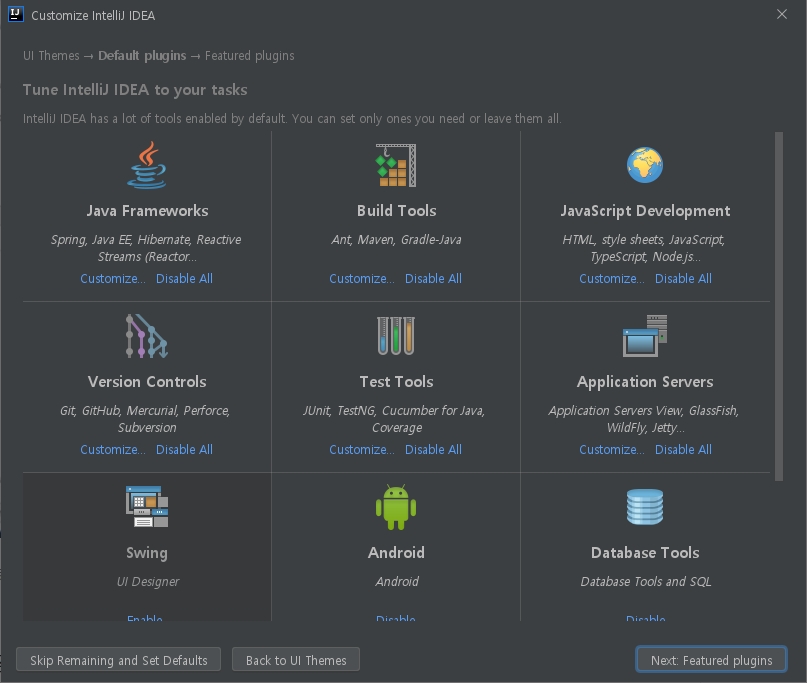The height and width of the screenshot is (683, 807).
Task: Select the Build Tools heading
Action: pos(396,211)
